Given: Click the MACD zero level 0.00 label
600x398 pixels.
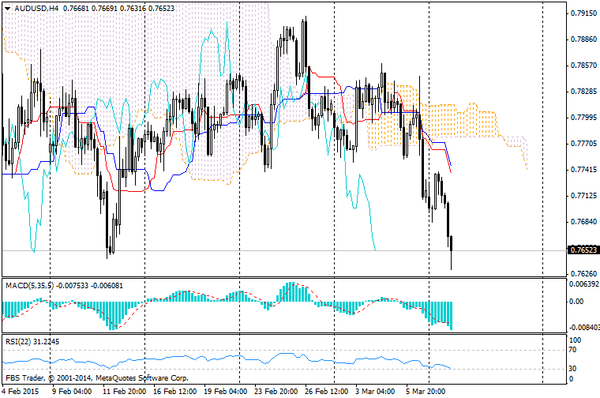Looking at the screenshot, I should [576, 301].
